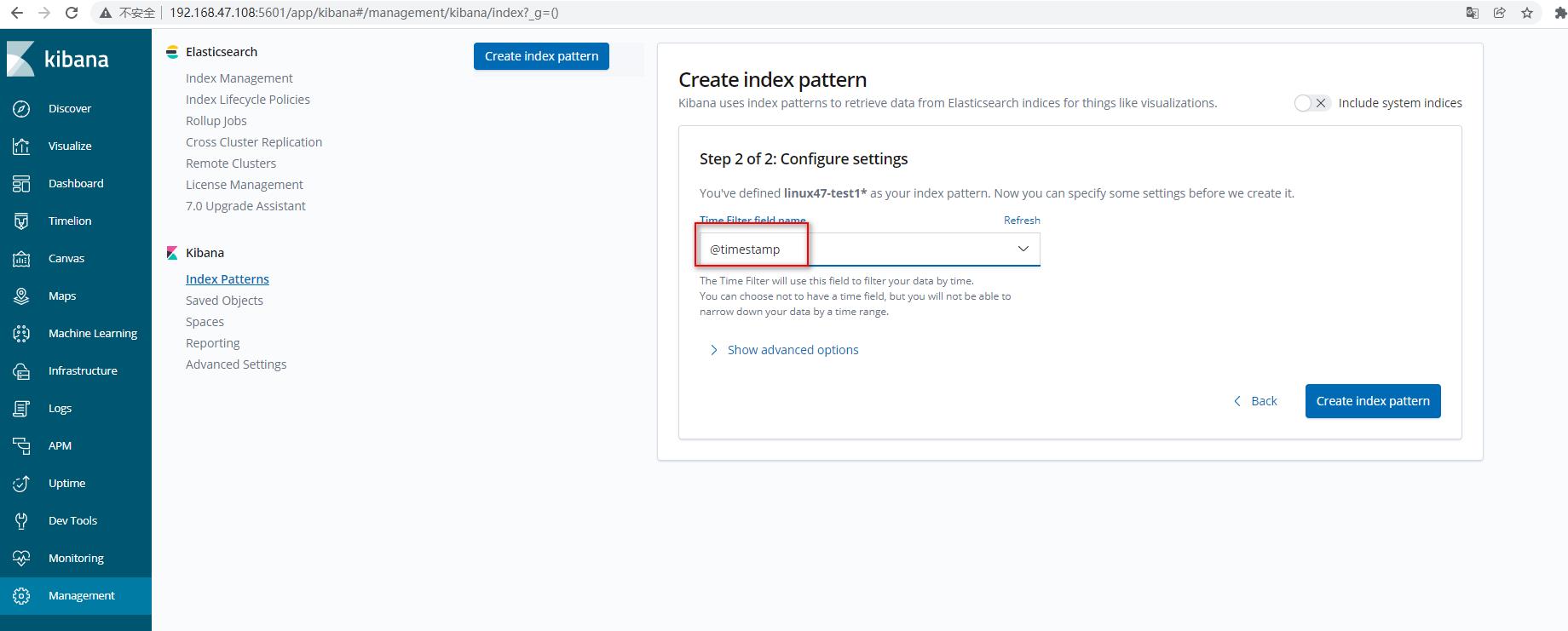Open Cross Cluster Replication
The height and width of the screenshot is (631, 1568).
coord(254,142)
